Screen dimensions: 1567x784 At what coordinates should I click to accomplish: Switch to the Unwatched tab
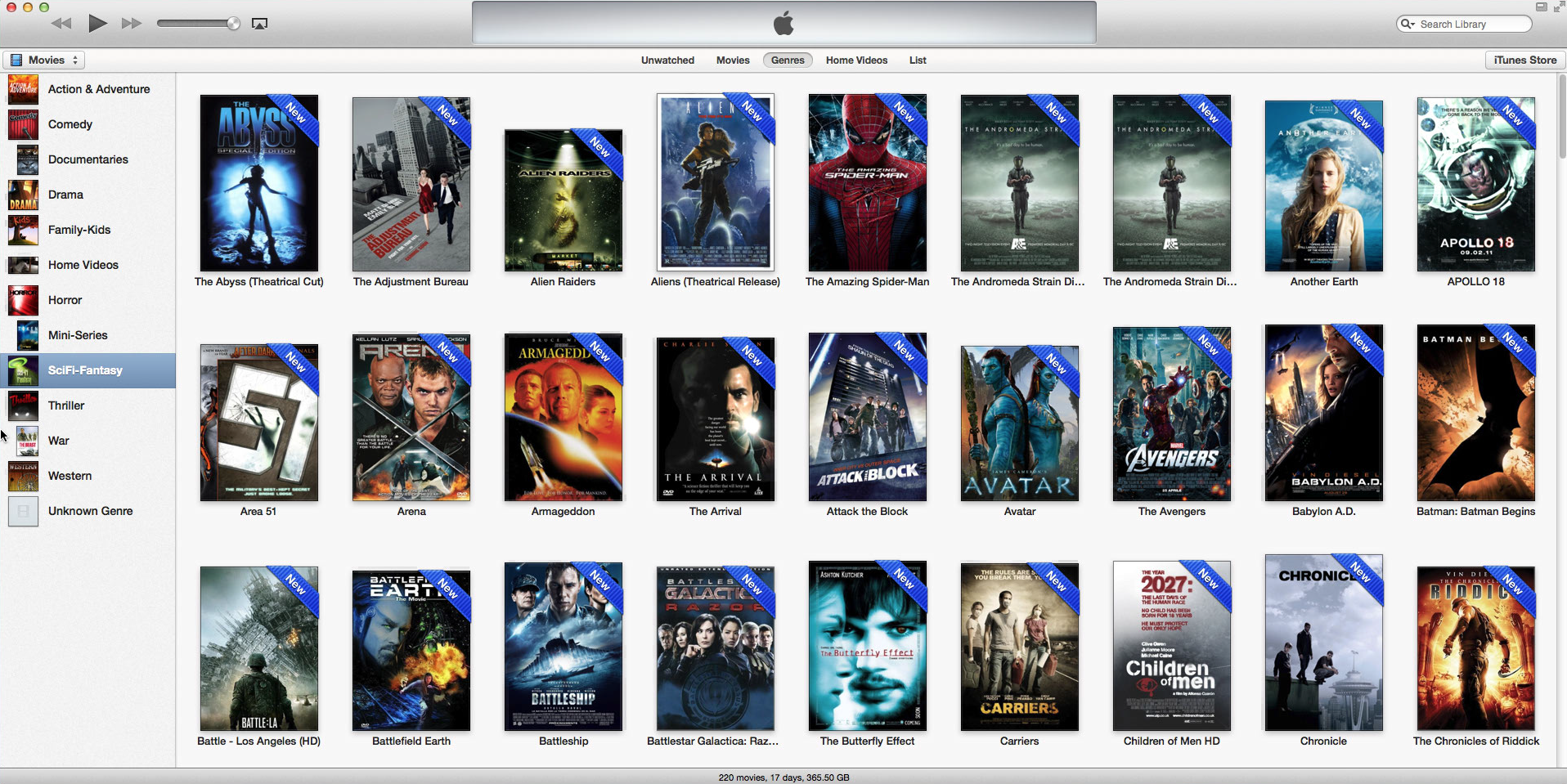click(667, 60)
